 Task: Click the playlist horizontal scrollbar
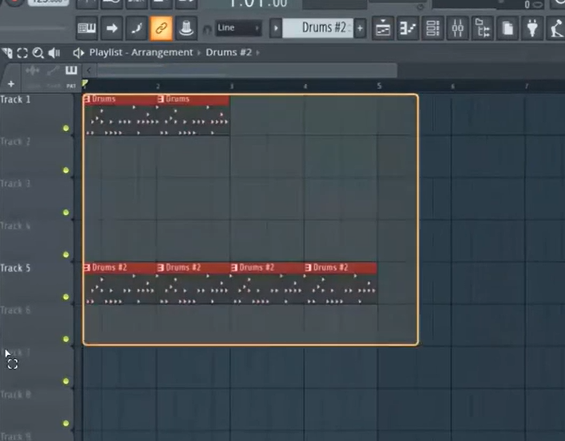tap(247, 70)
